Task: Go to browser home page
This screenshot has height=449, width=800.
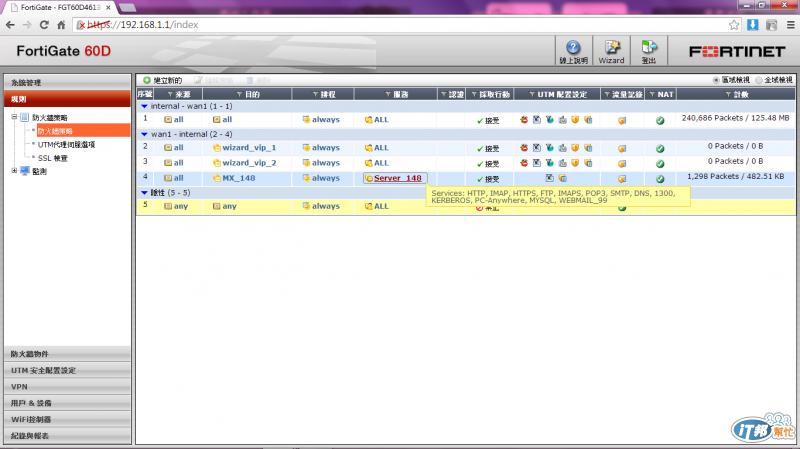Action: click(x=61, y=24)
